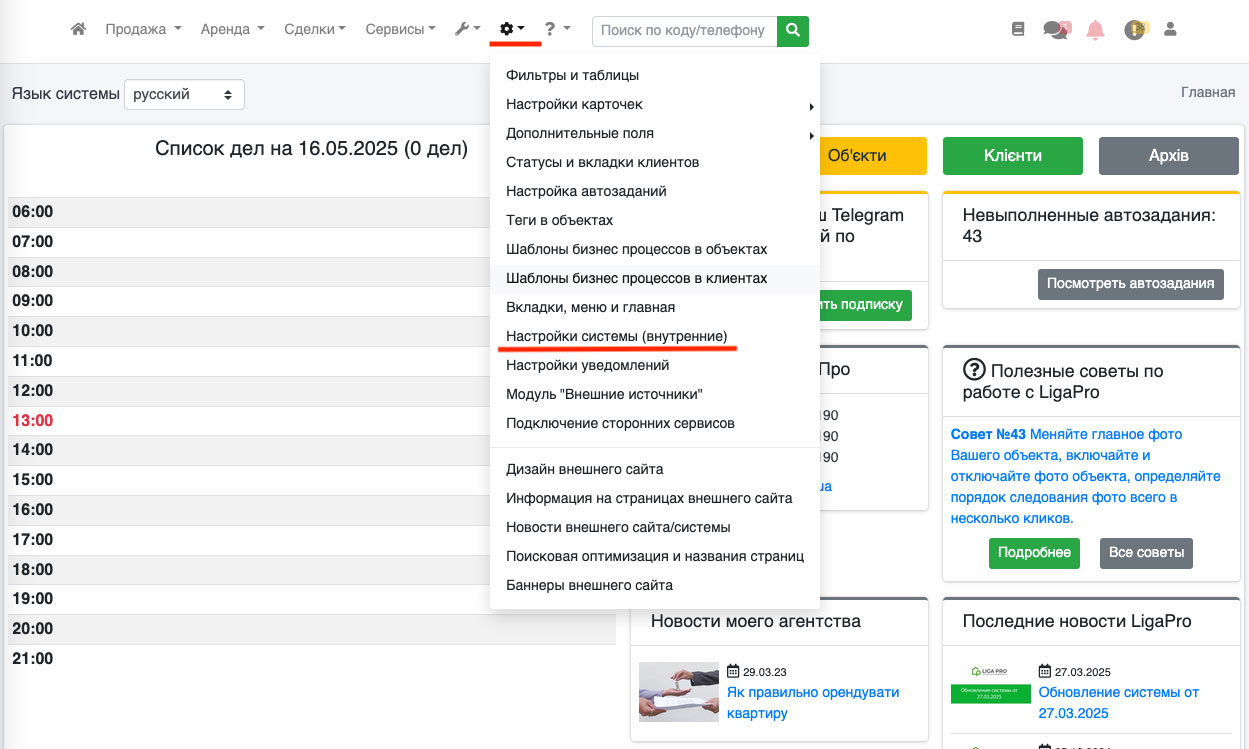
Task: Expand the Продажа dropdown menu
Action: pos(143,30)
